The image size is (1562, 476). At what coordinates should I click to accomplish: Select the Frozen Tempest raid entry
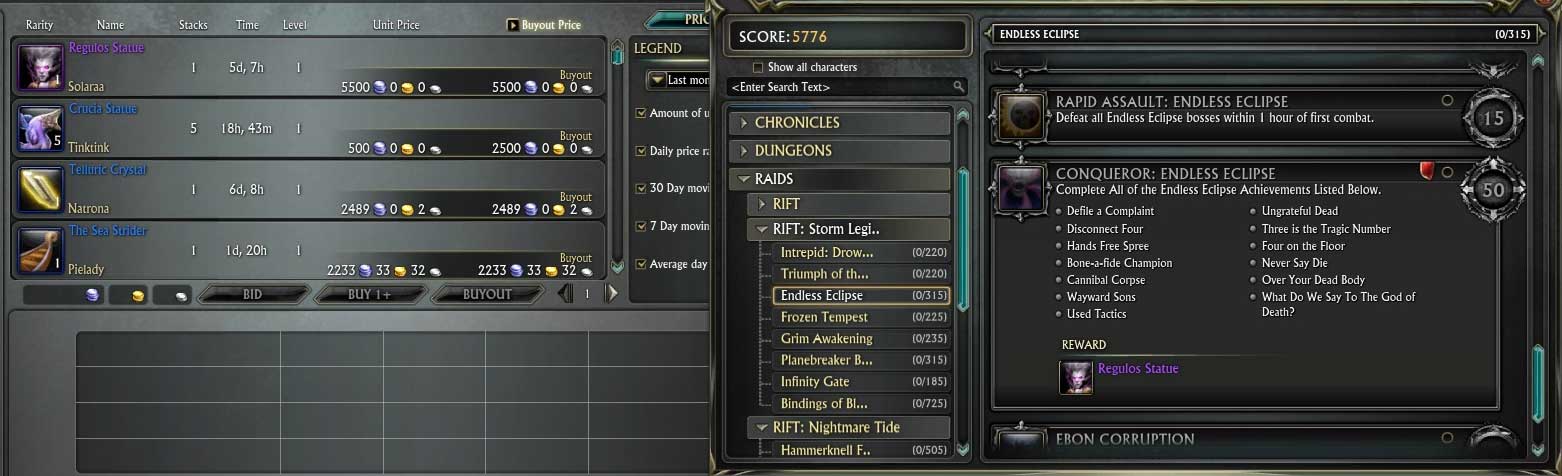pyautogui.click(x=862, y=317)
